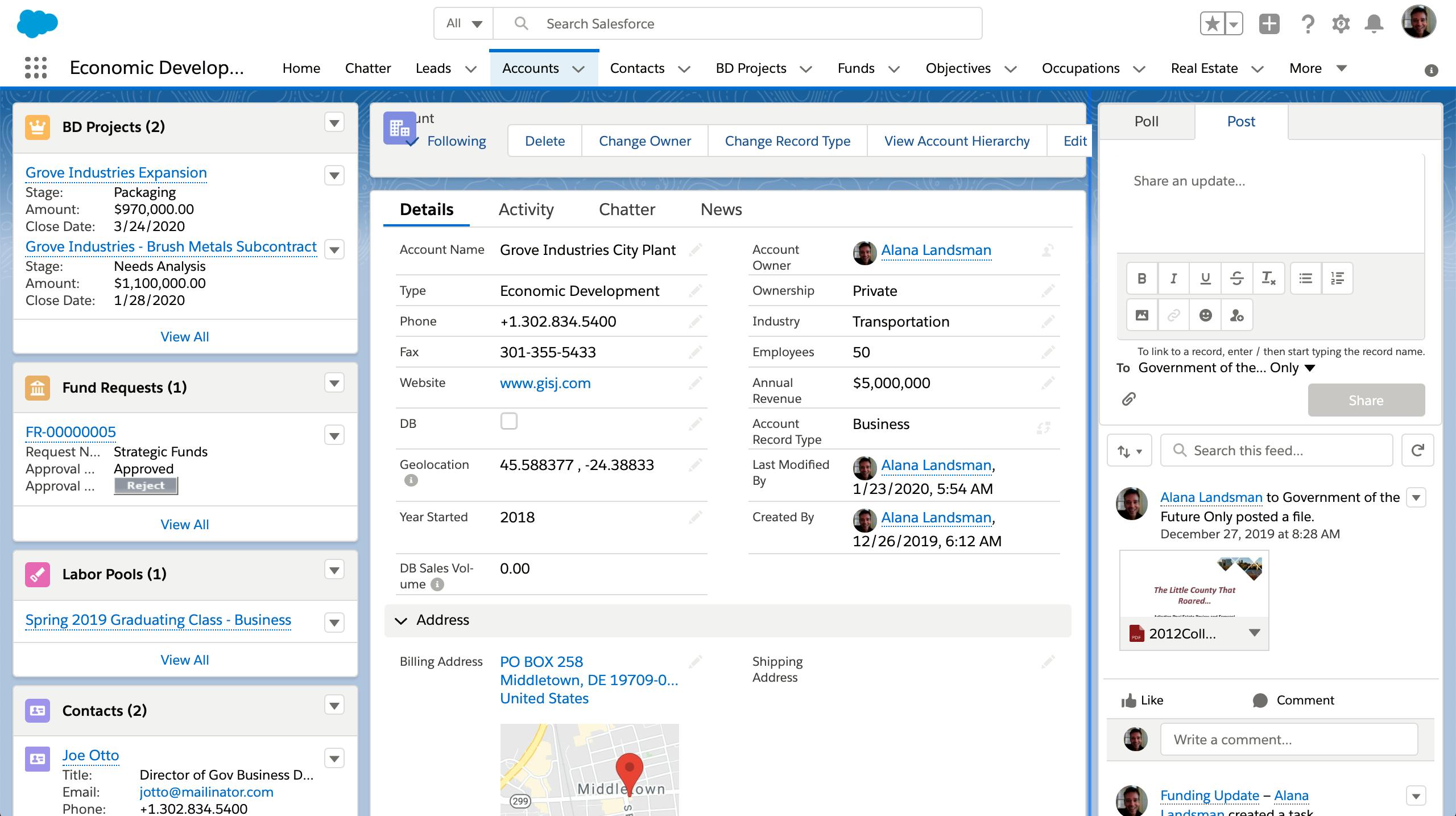Click the Write a comment field
Image resolution: width=1456 pixels, height=816 pixels.
(x=1288, y=739)
